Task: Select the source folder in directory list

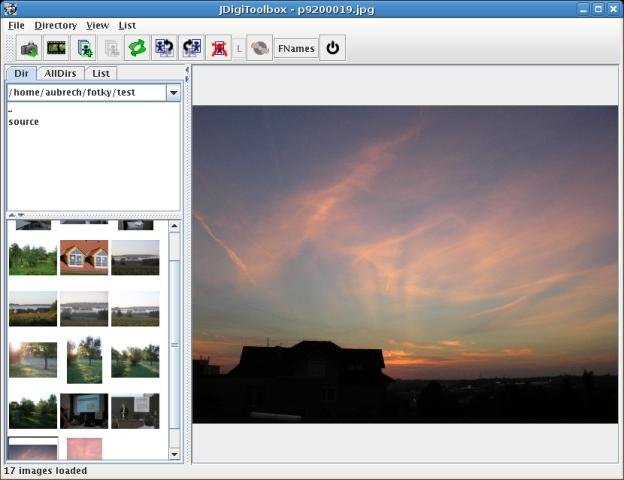Action: [24, 122]
